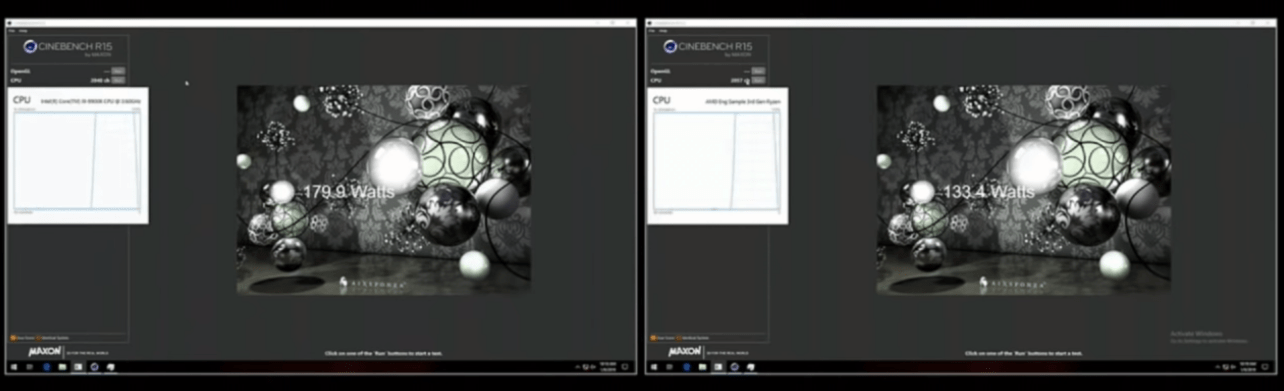
Task: Open the File menu in right Cinebench window
Action: (x=651, y=31)
